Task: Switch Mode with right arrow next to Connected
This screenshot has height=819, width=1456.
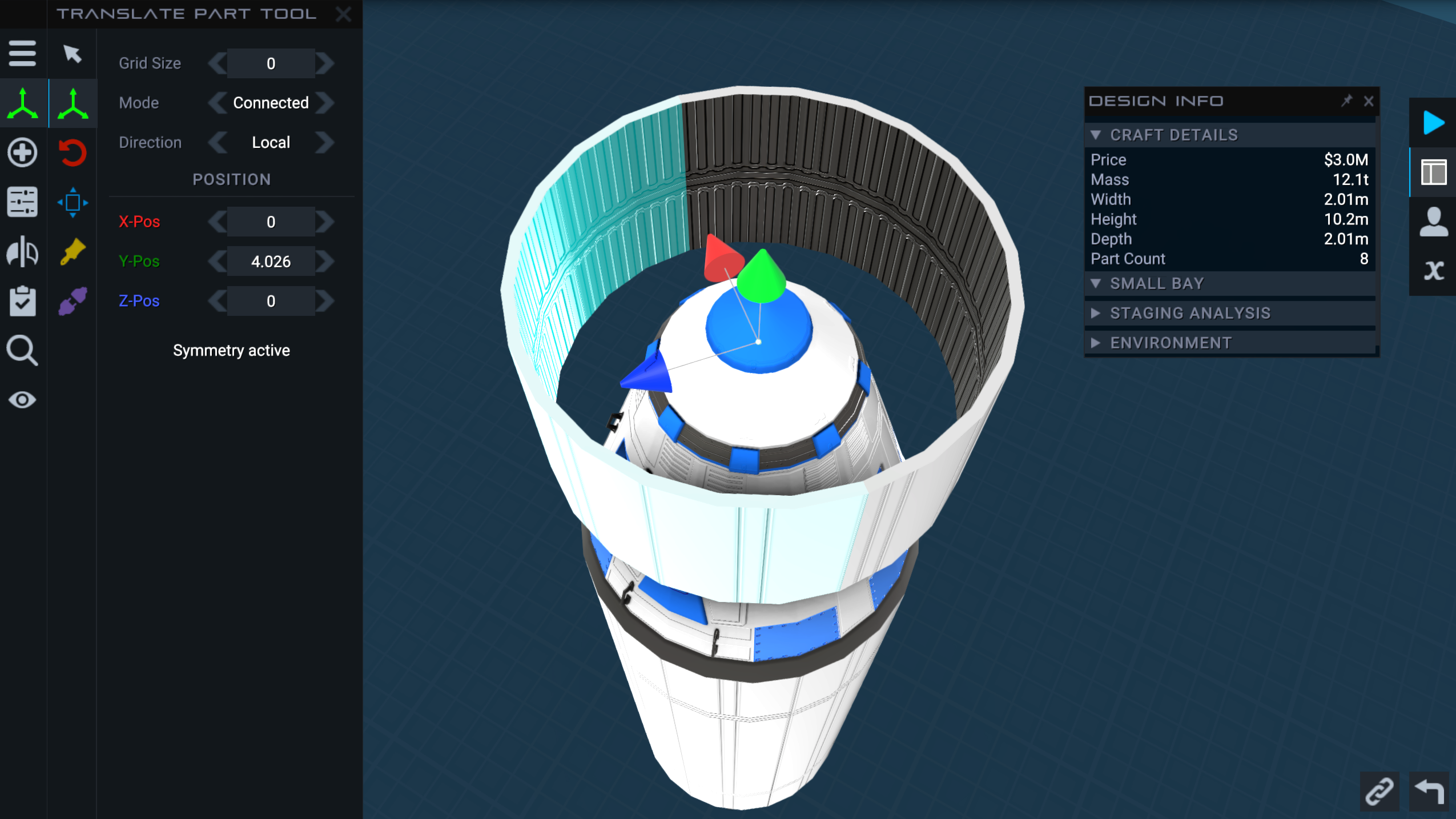Action: coord(325,103)
